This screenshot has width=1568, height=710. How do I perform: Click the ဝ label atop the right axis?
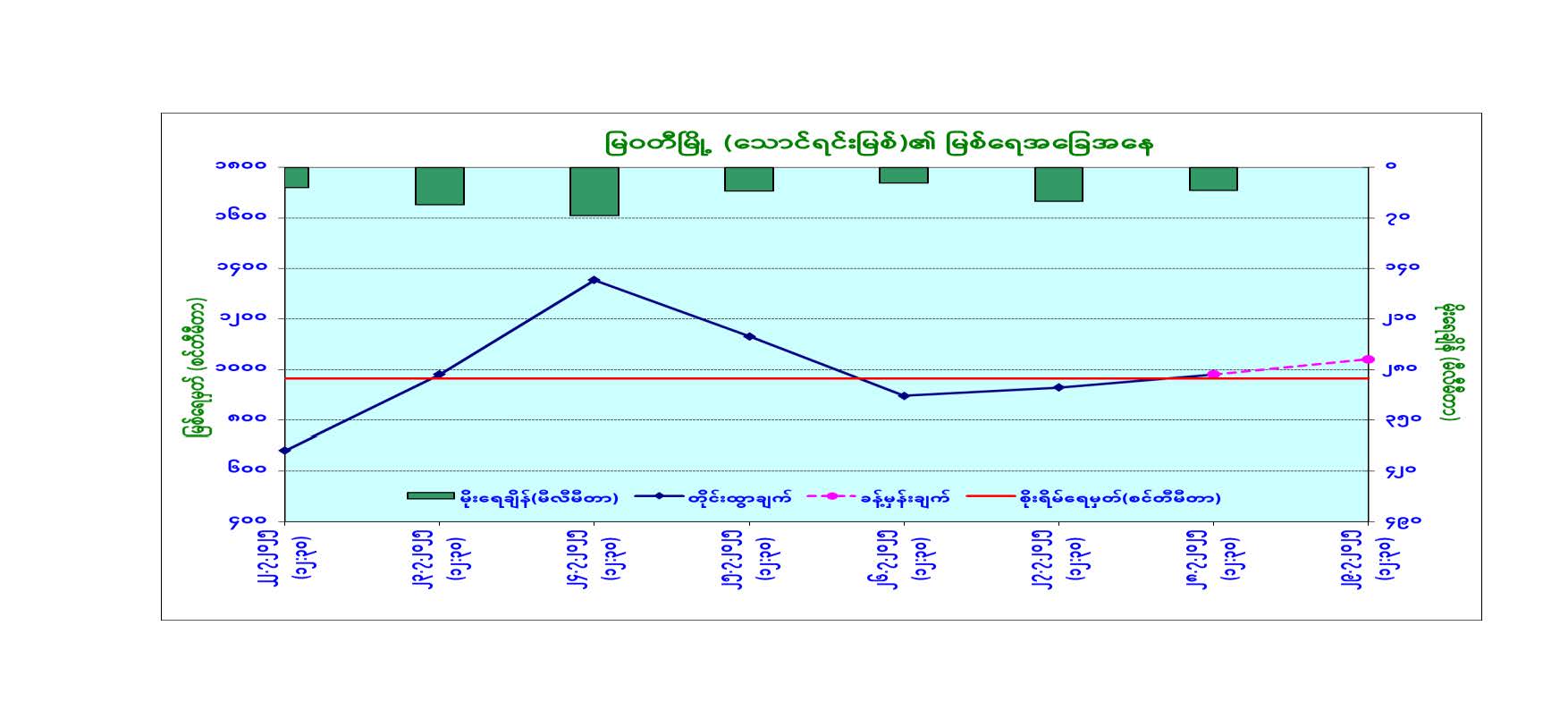[1390, 165]
